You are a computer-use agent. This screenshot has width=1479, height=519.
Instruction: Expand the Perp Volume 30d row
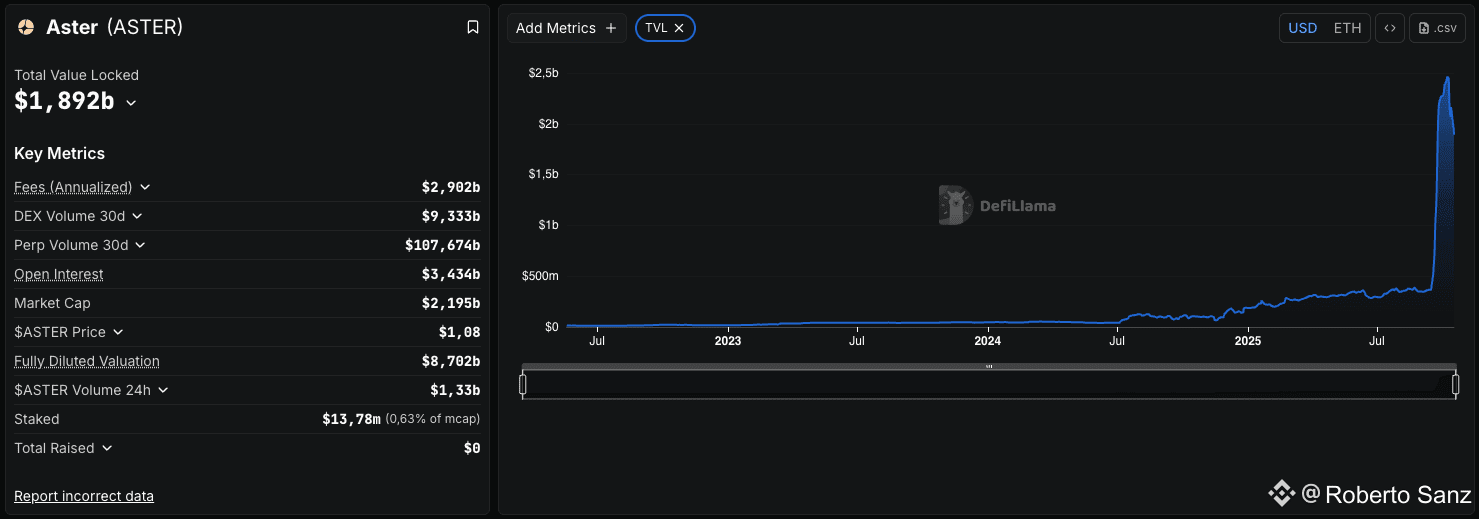point(140,245)
